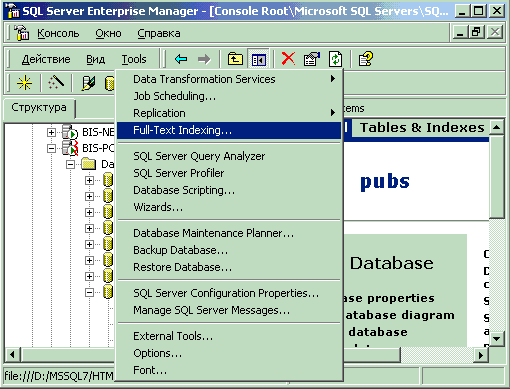Select the Databases folder icon

89,164
